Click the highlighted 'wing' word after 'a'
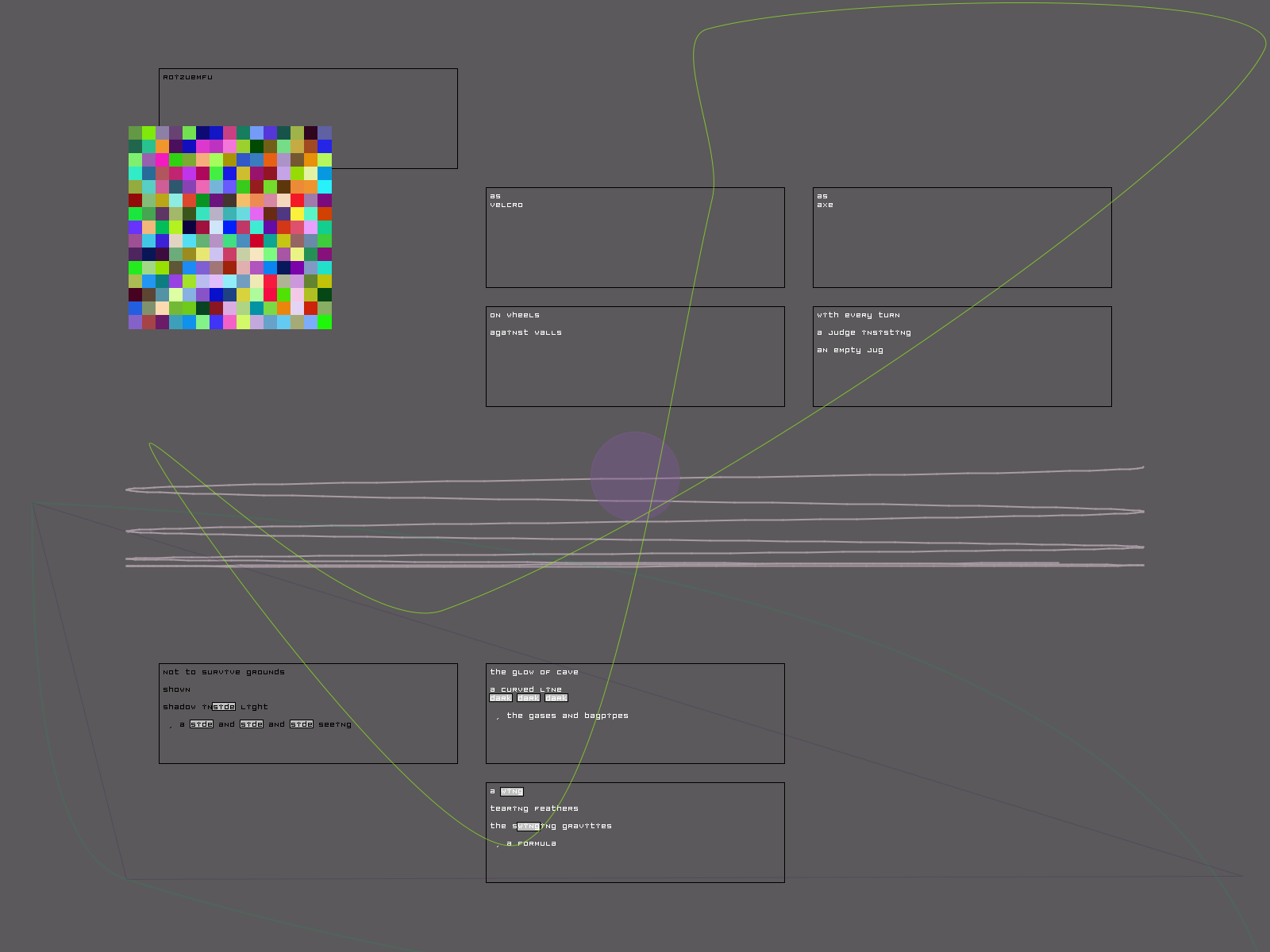Screen dimensions: 1270x952 click(x=512, y=791)
